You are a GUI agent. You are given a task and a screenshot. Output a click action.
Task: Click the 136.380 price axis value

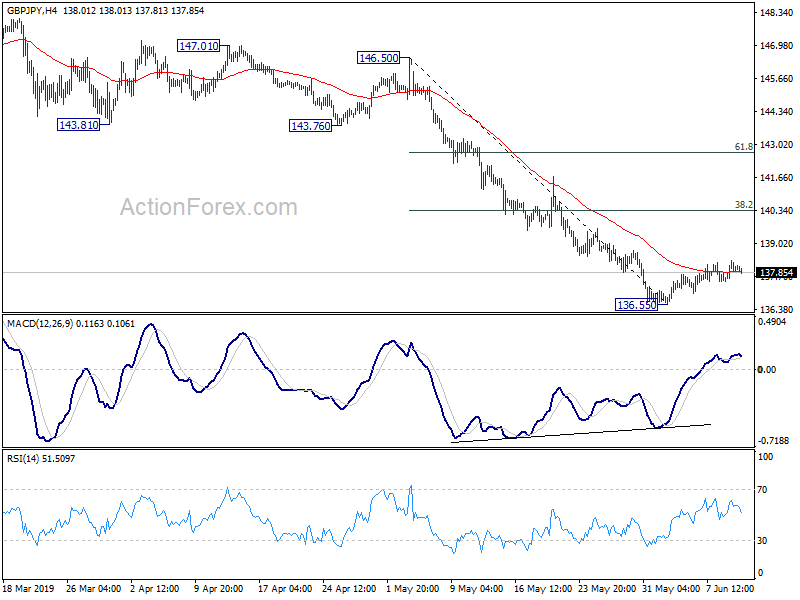click(777, 310)
